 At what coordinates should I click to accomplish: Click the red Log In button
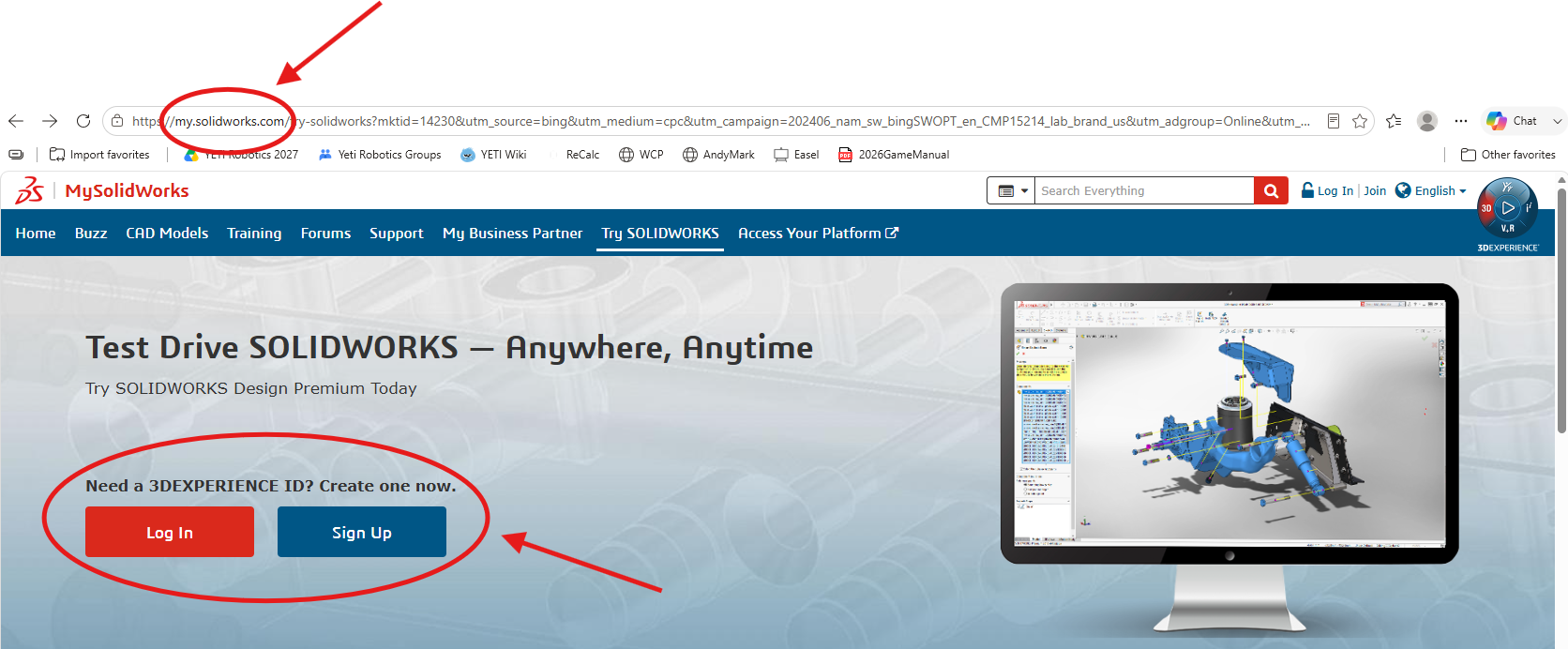tap(170, 532)
